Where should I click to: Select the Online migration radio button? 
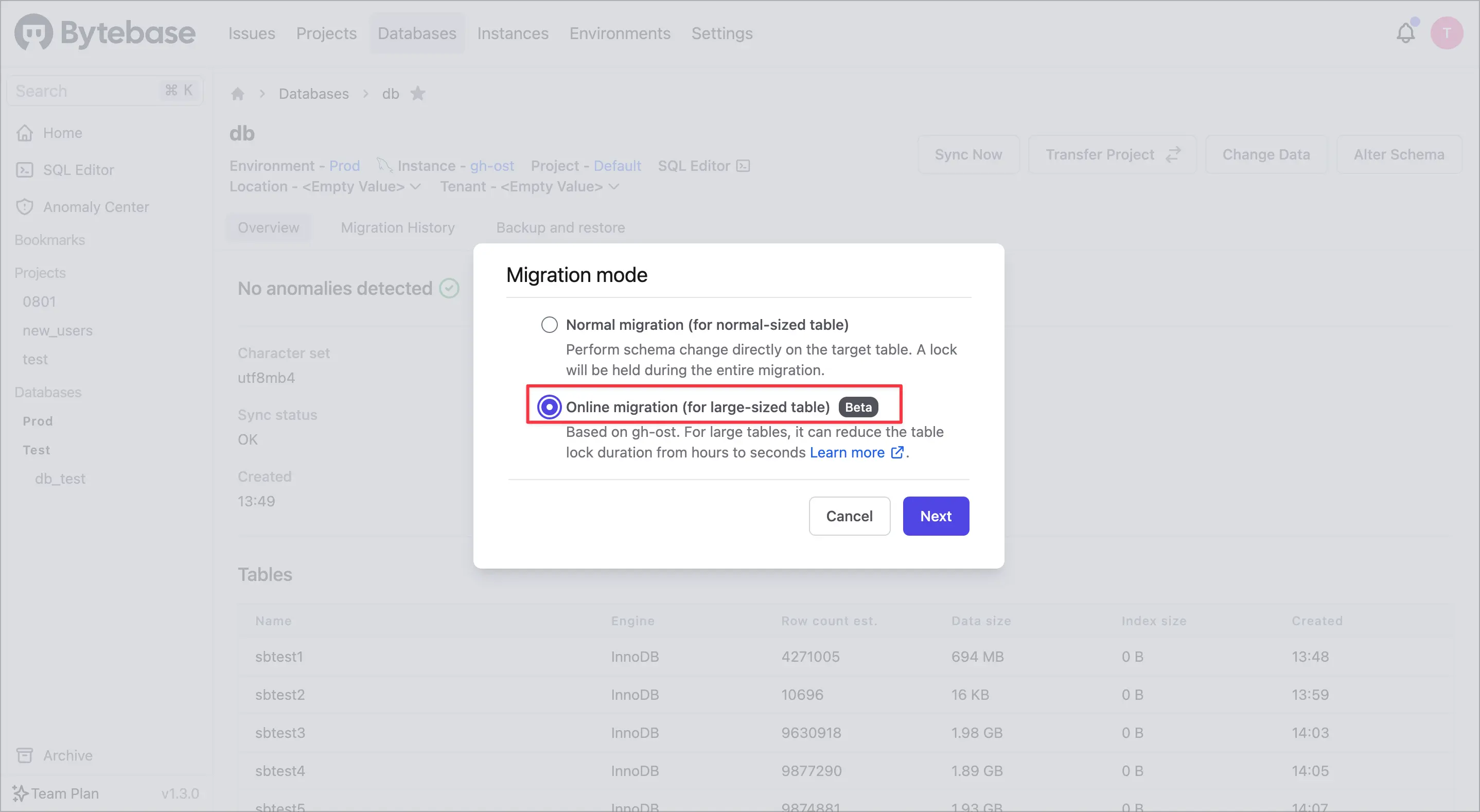(x=549, y=407)
